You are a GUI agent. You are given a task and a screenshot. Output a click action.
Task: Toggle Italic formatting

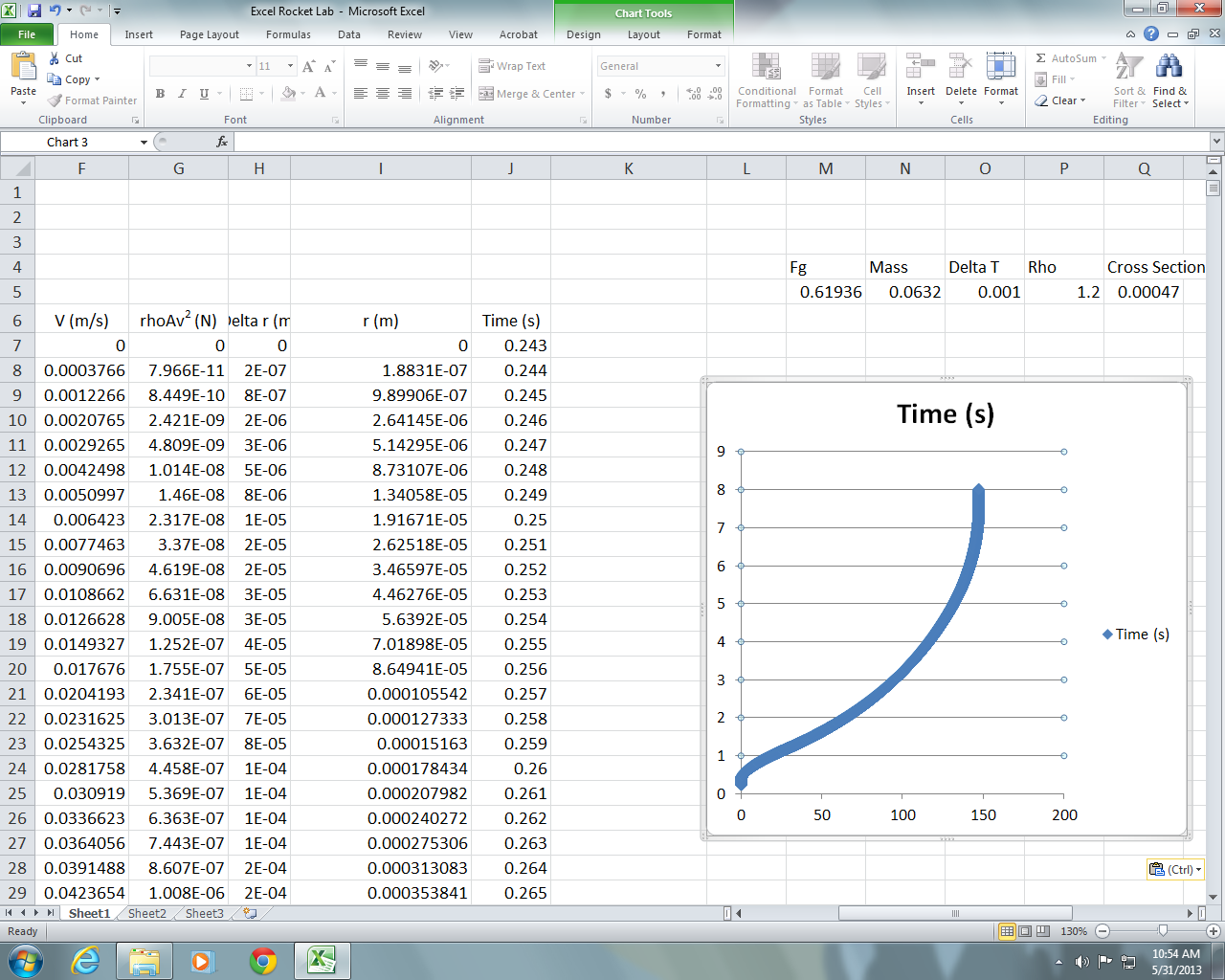coord(182,94)
